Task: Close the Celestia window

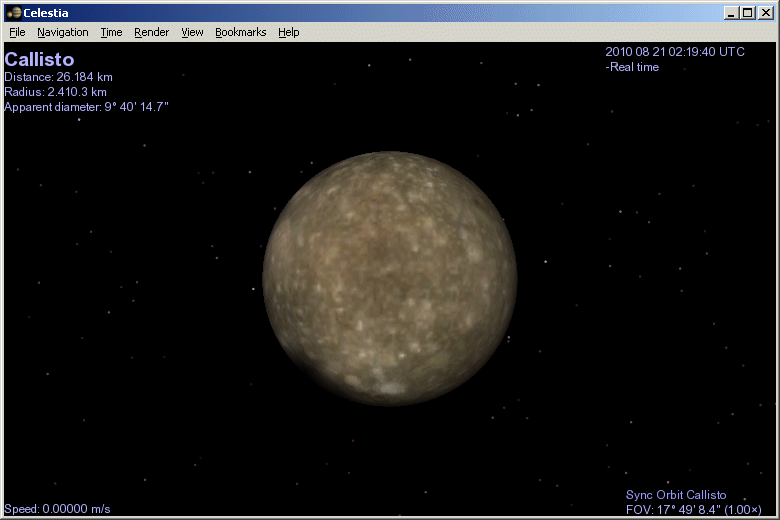Action: [765, 12]
